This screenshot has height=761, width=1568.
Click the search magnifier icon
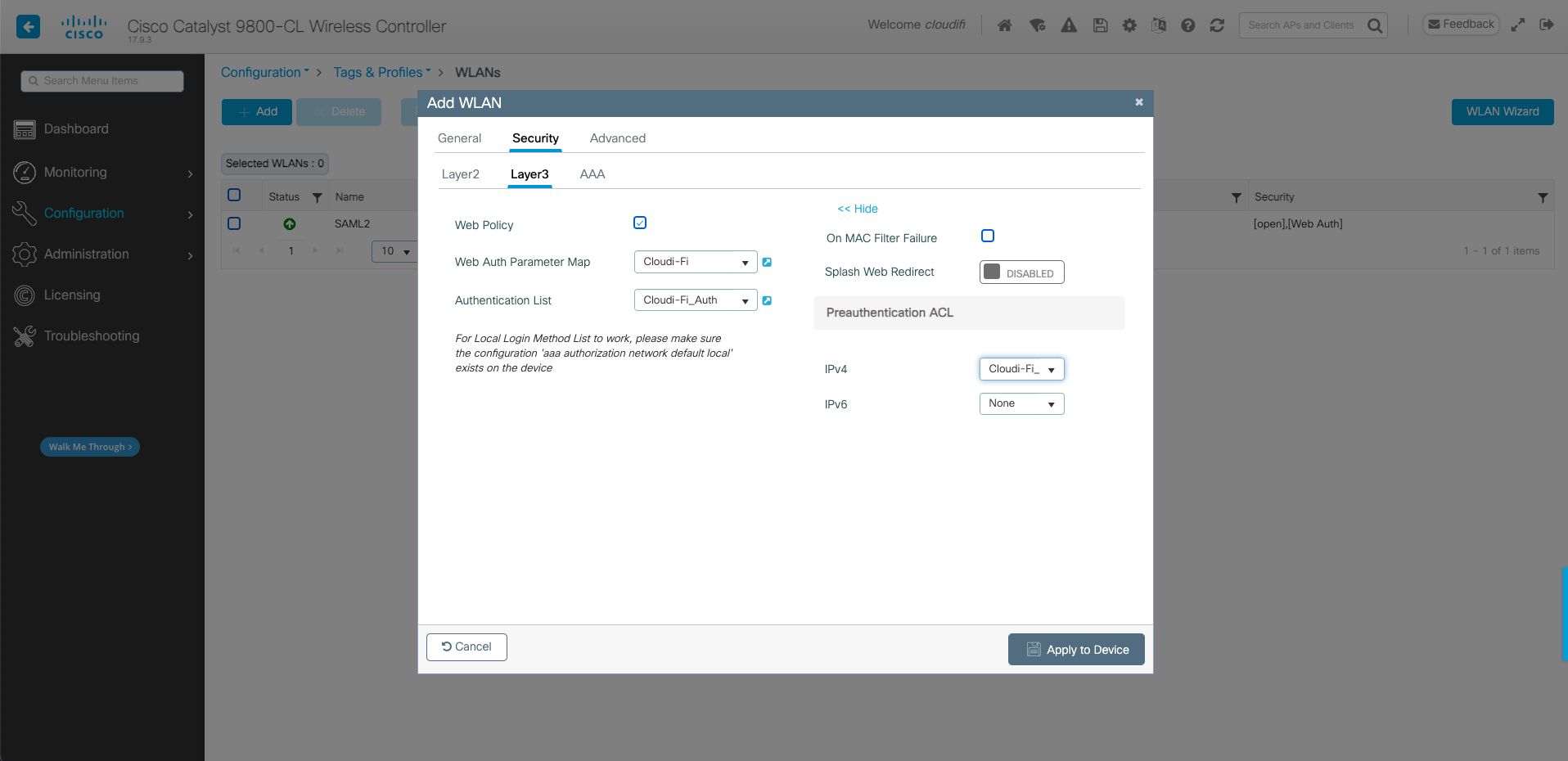1375,25
